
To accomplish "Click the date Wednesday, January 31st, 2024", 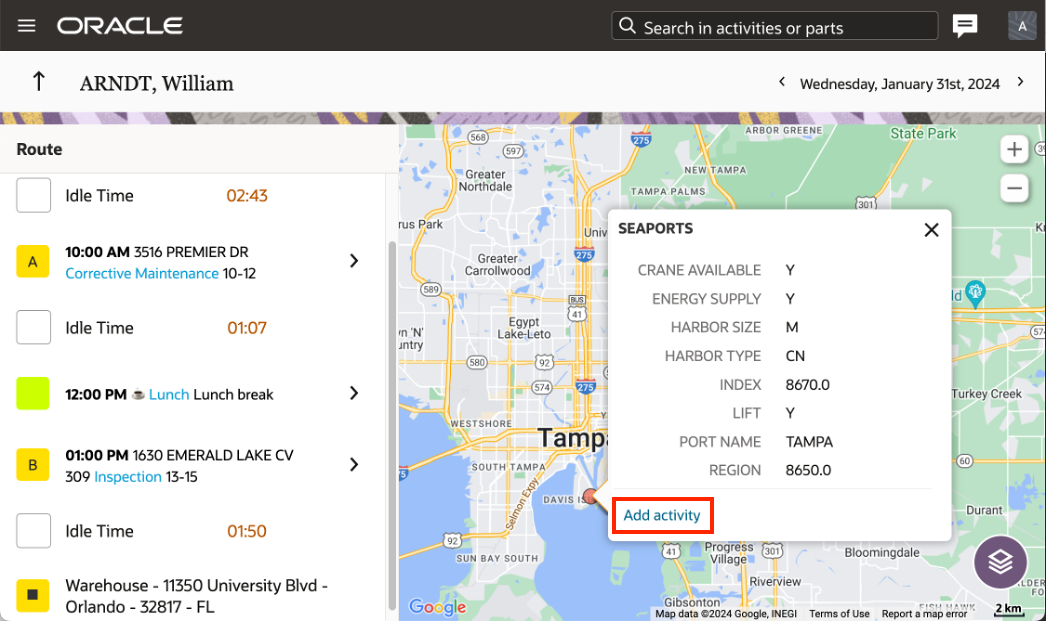I will point(900,84).
